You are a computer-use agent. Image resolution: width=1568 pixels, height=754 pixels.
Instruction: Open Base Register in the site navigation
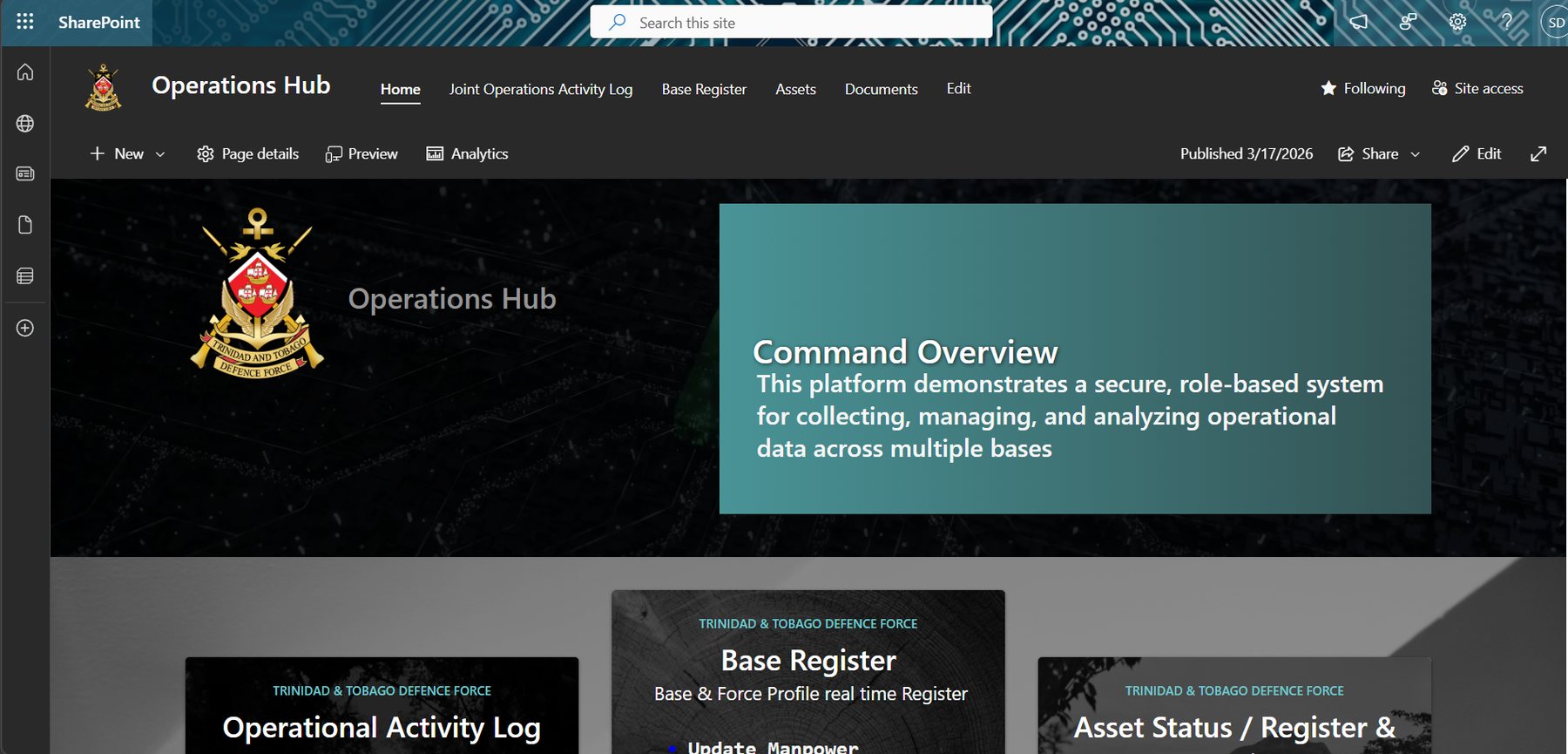(704, 89)
